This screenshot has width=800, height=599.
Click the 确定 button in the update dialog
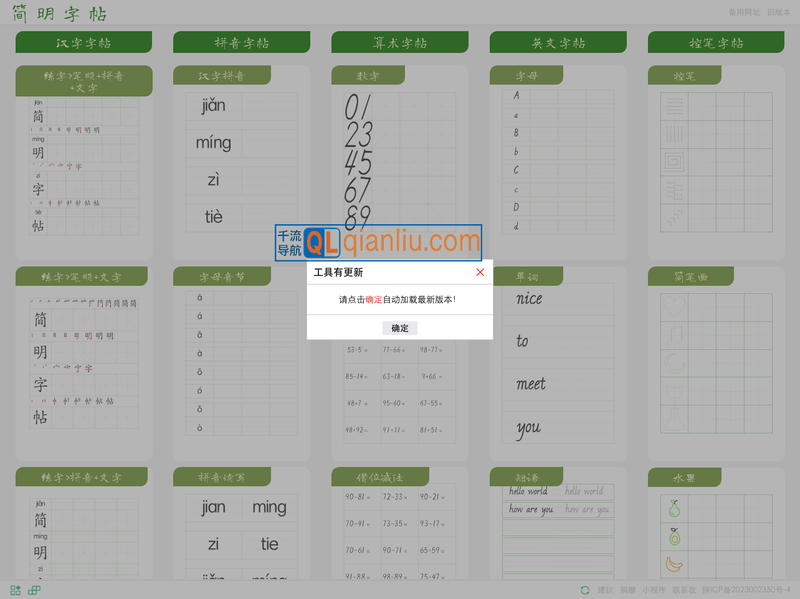click(x=400, y=328)
